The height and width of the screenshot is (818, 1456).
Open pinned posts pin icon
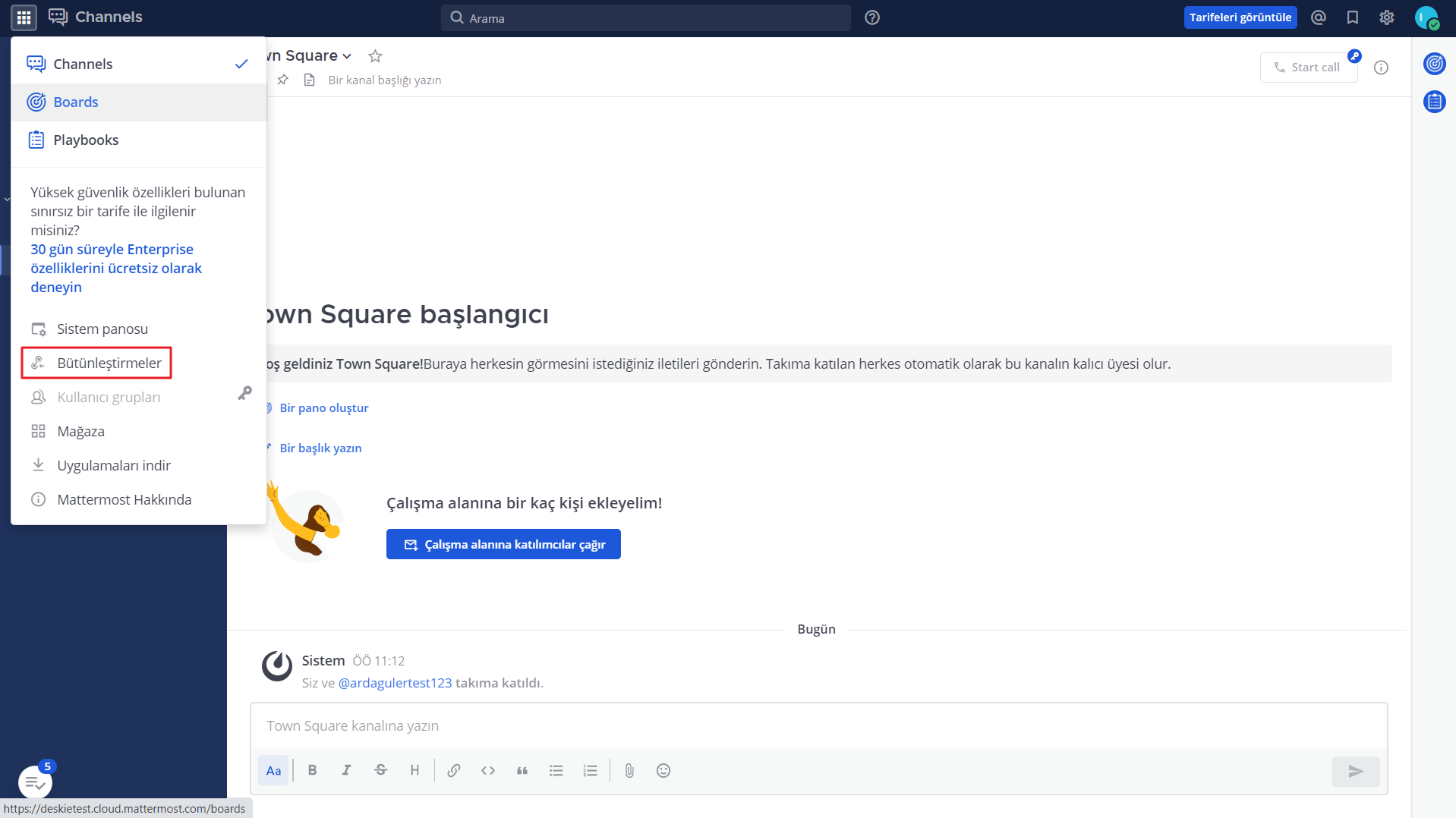pos(283,80)
